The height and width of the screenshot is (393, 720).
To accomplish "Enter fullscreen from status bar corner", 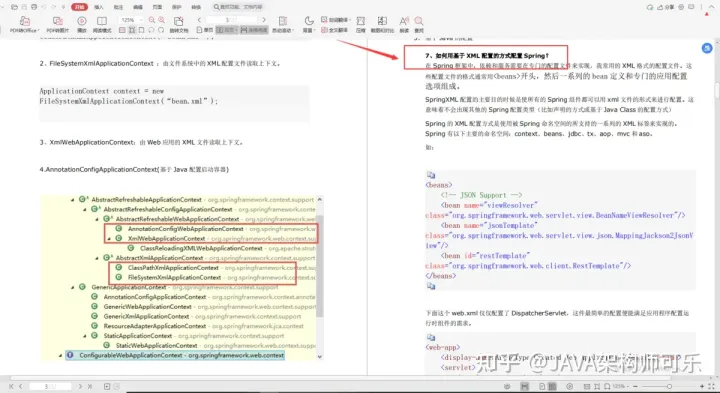I will point(711,387).
